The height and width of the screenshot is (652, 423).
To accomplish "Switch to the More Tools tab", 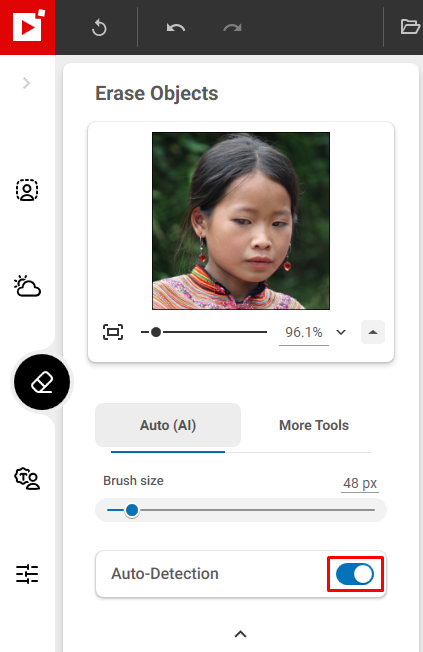I will pos(314,425).
